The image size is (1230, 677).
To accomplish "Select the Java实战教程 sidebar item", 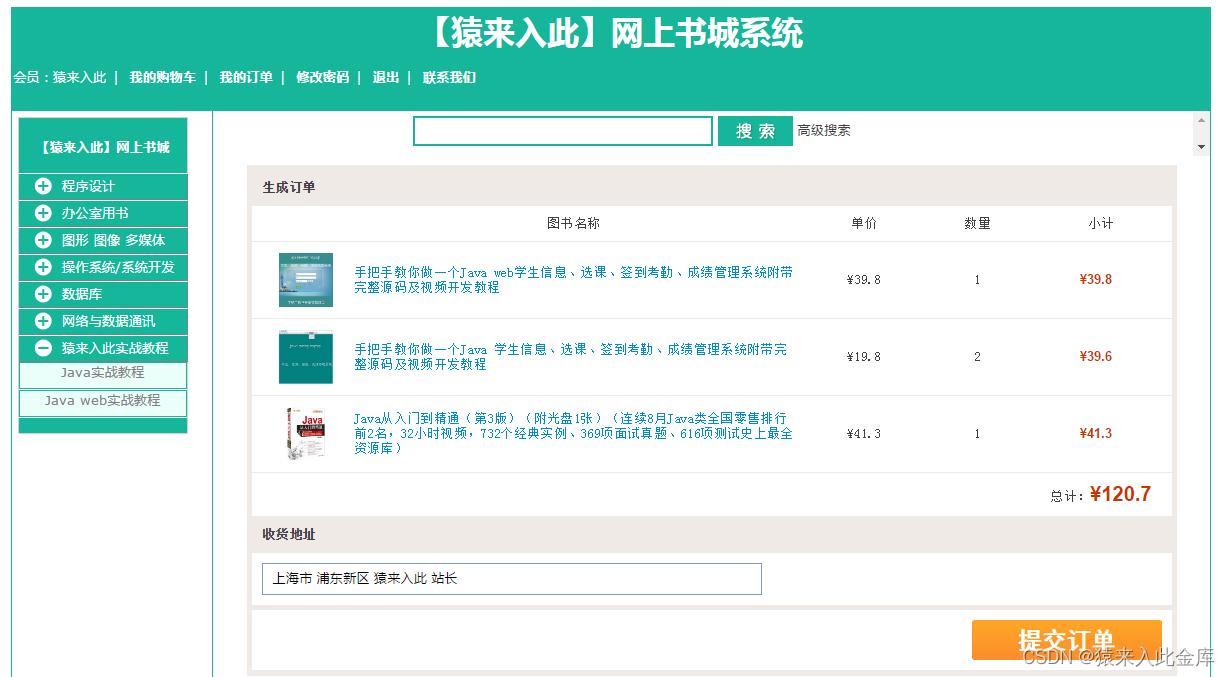I will (102, 372).
